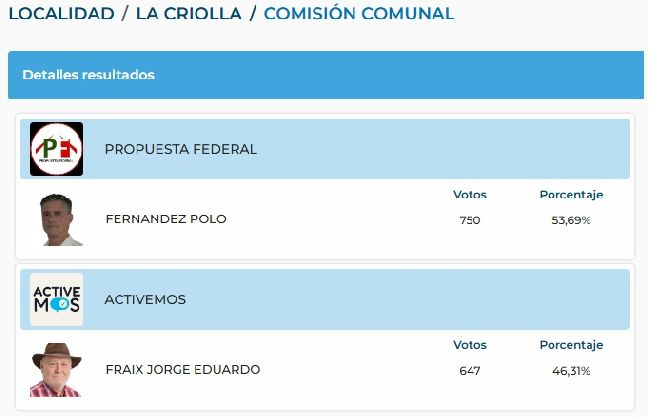Click Votos column label under Activemos
This screenshot has width=650, height=417.
coord(470,345)
